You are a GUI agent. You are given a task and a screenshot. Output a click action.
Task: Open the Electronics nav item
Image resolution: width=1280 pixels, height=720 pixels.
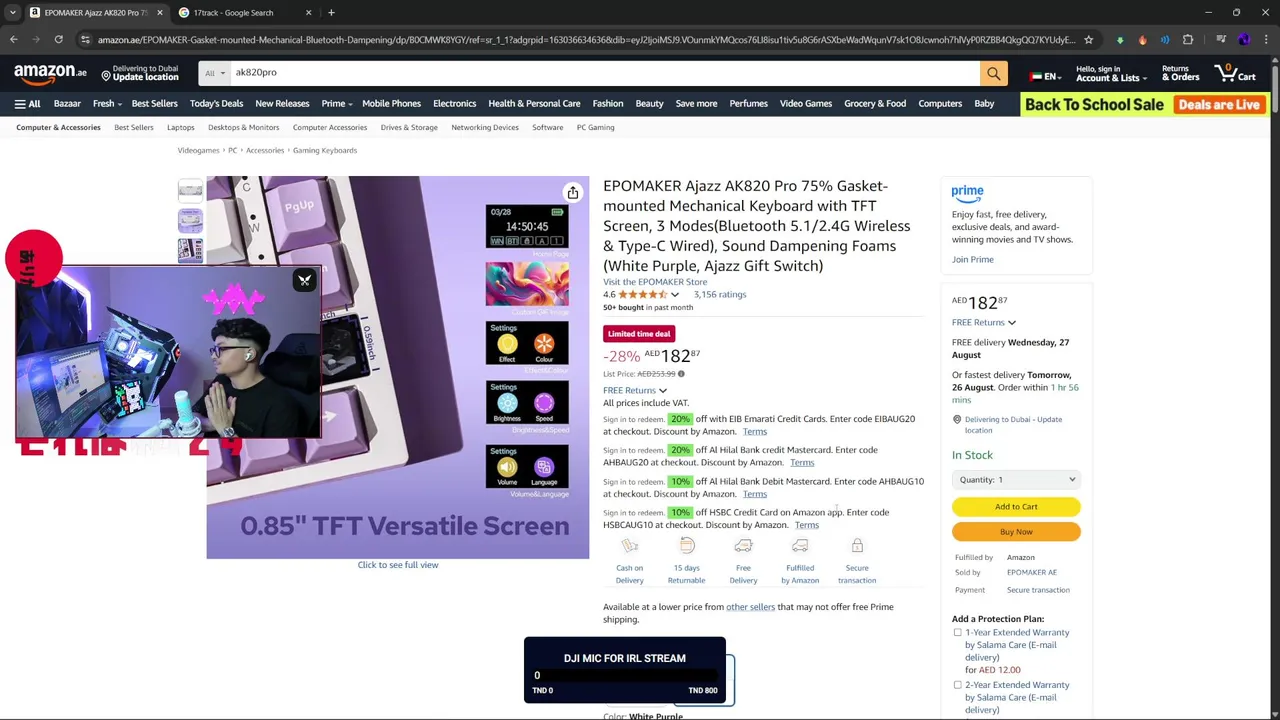[454, 104]
